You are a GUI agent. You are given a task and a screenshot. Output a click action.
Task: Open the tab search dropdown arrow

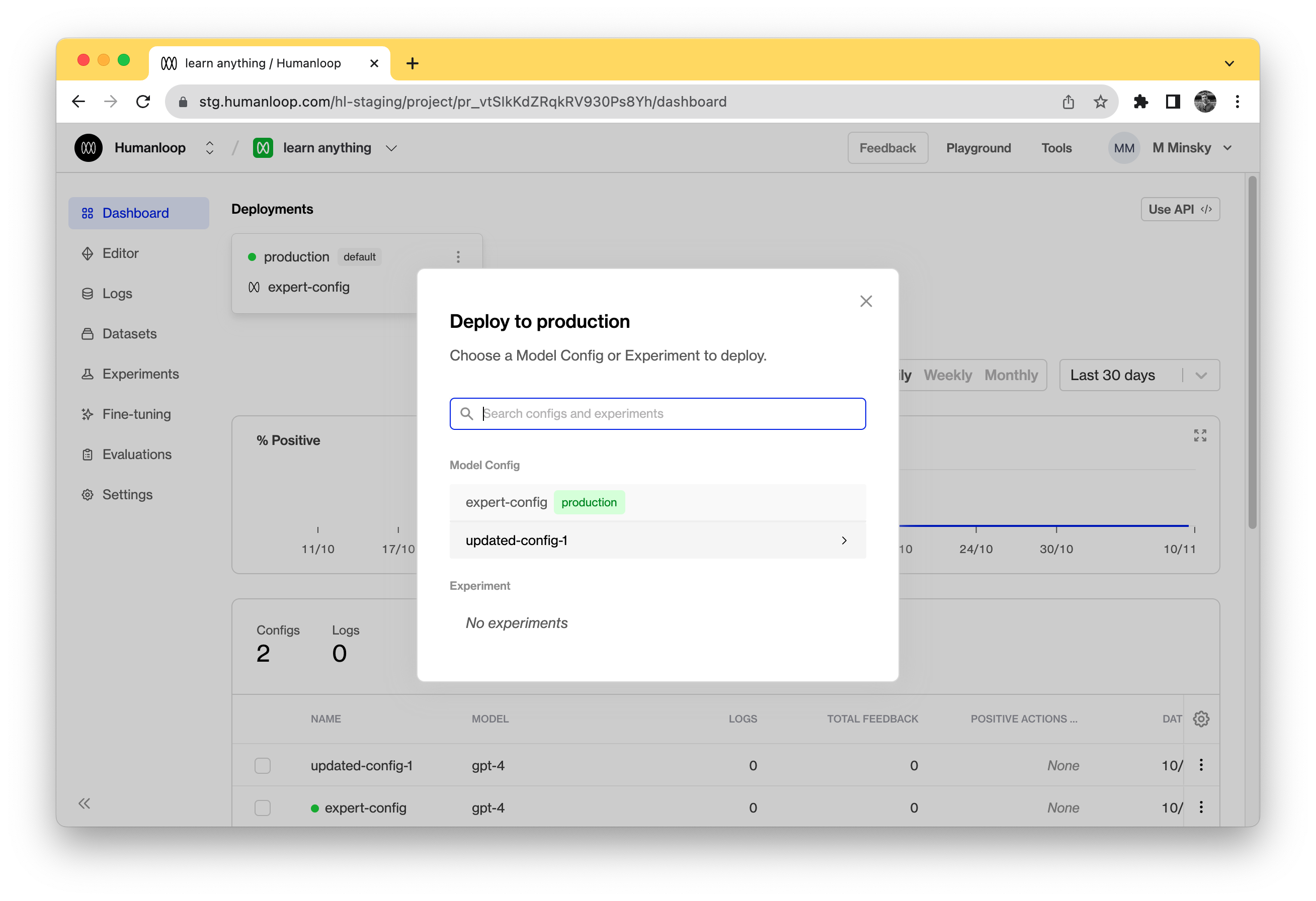tap(1229, 63)
